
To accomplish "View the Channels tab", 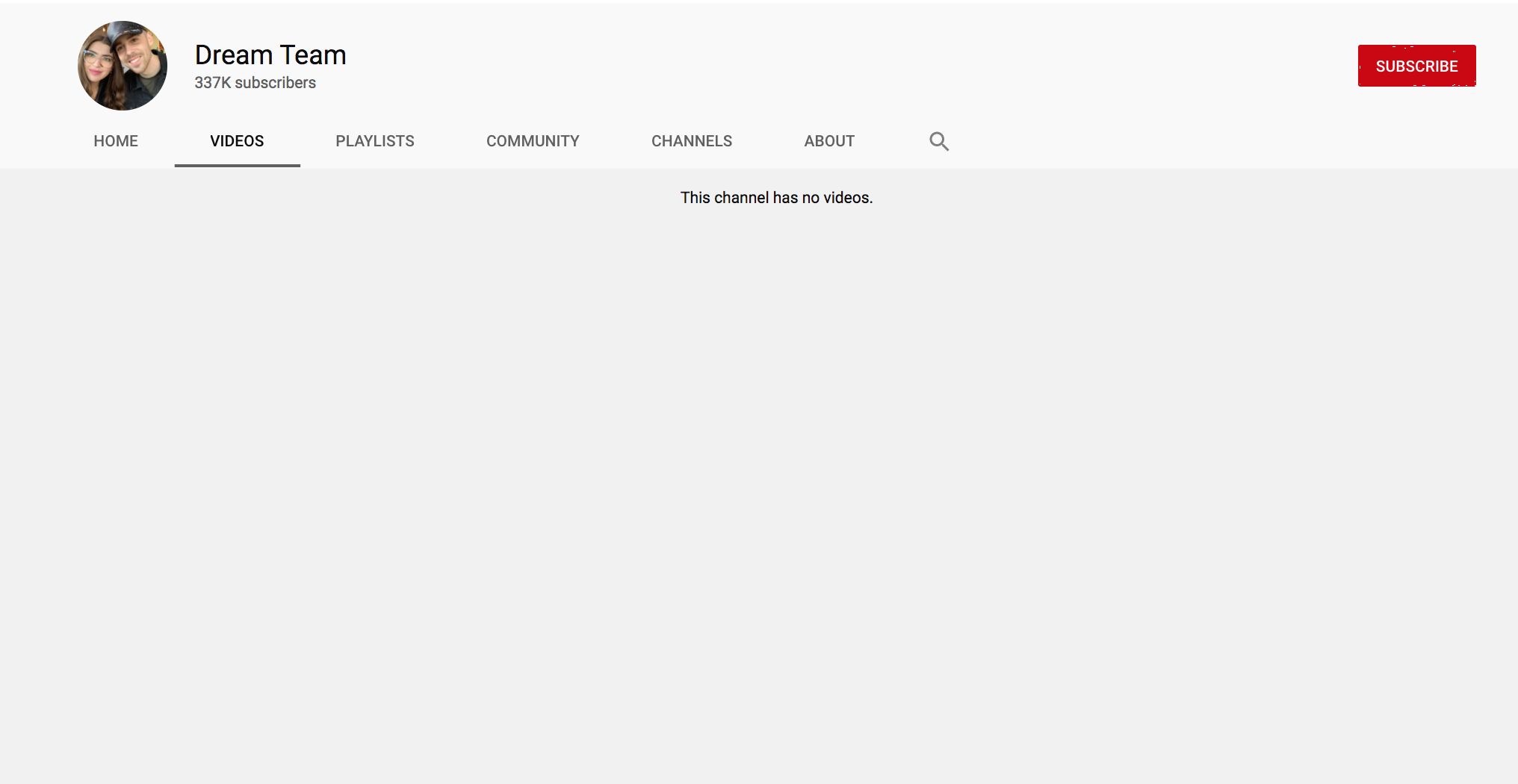I will [x=692, y=141].
